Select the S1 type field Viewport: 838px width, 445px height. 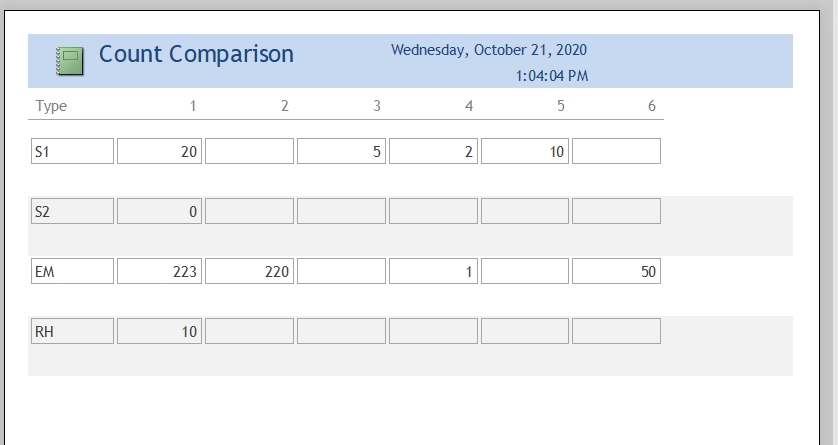coord(72,151)
